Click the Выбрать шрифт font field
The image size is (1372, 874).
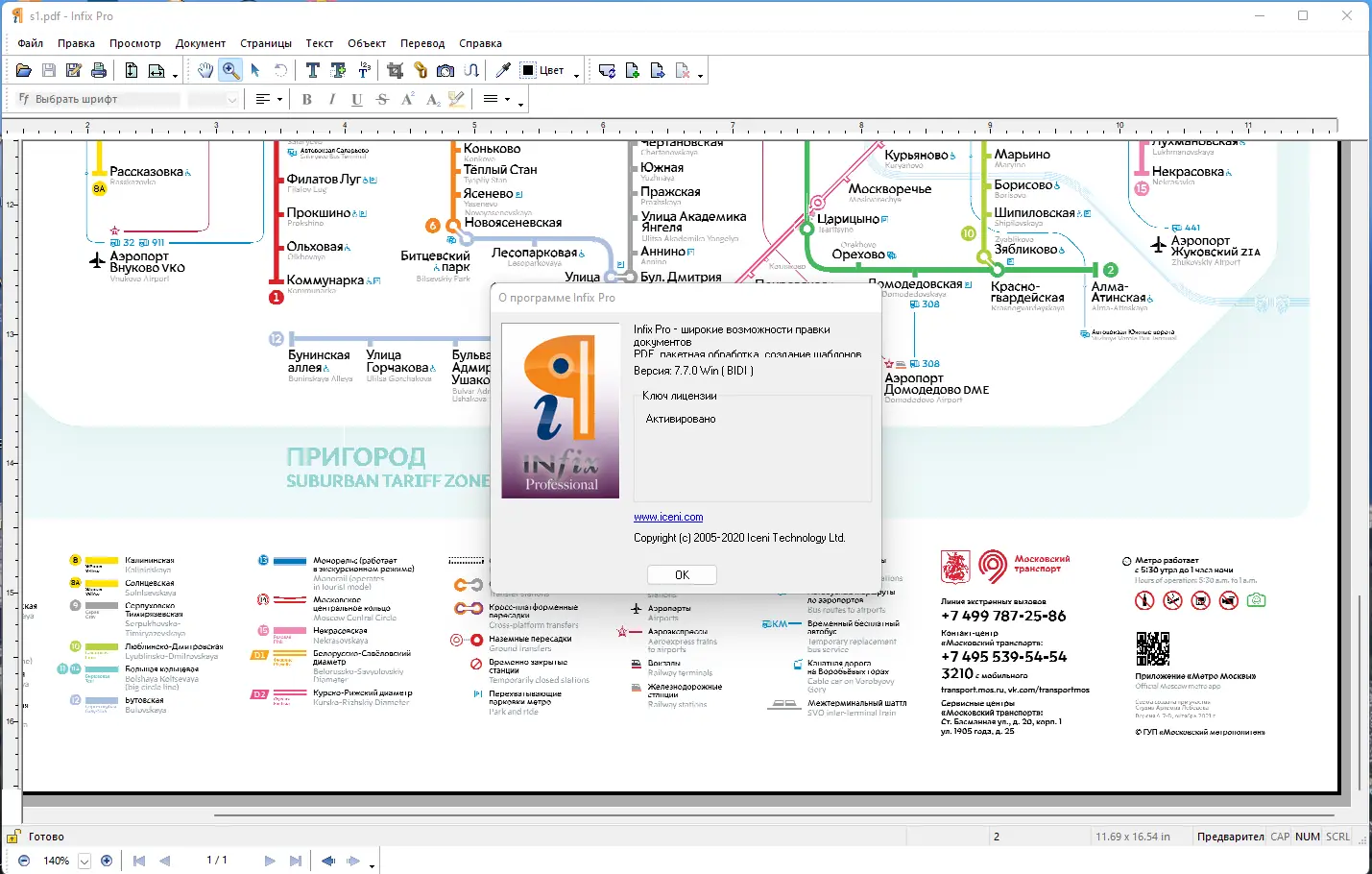click(98, 99)
